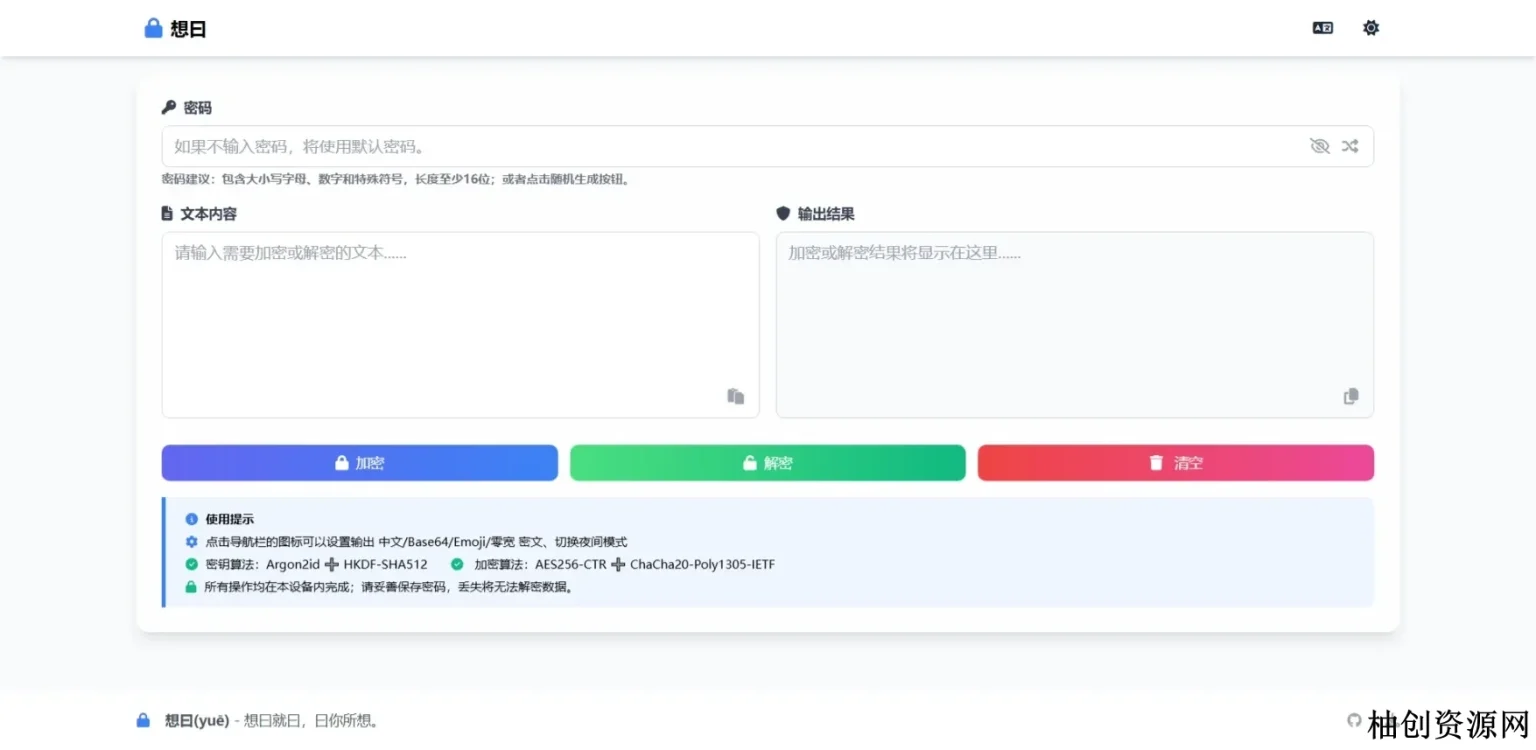The image size is (1536, 750).
Task: Click the paste icon in text content box
Action: pyautogui.click(x=735, y=396)
